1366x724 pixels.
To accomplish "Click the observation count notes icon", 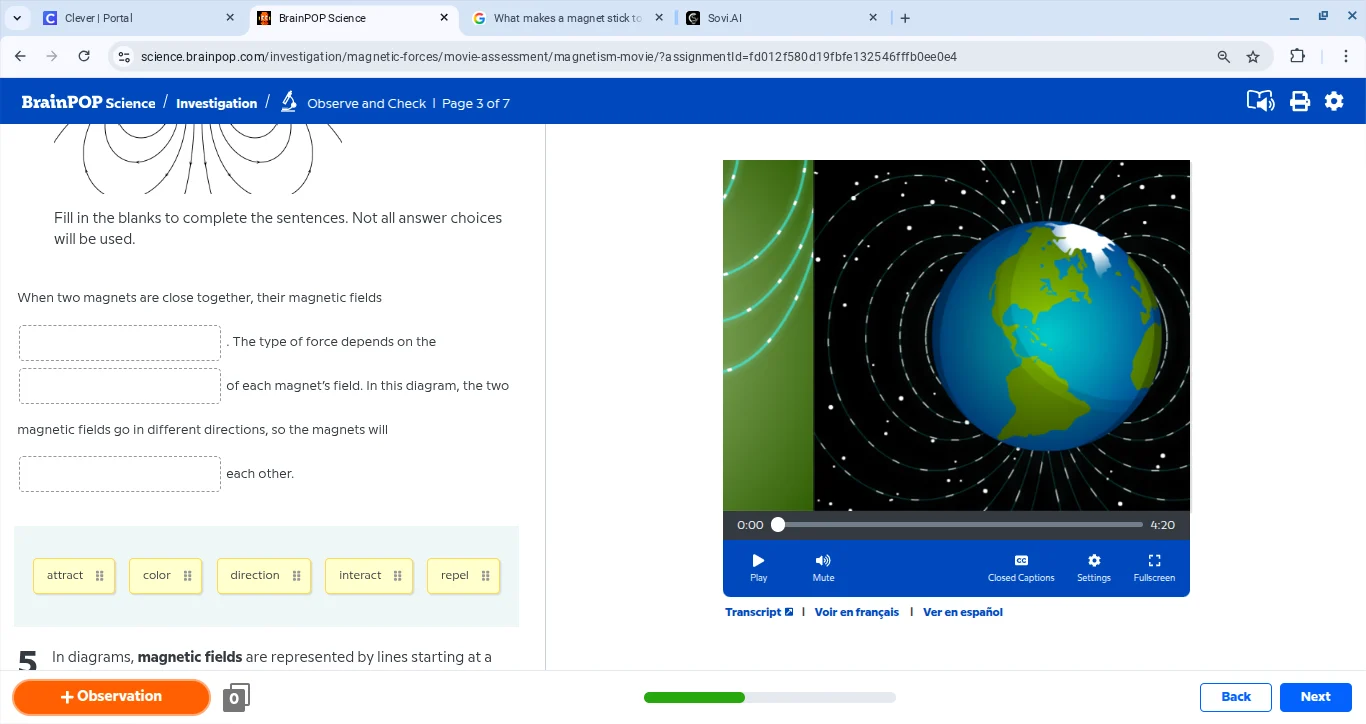I will [x=236, y=697].
